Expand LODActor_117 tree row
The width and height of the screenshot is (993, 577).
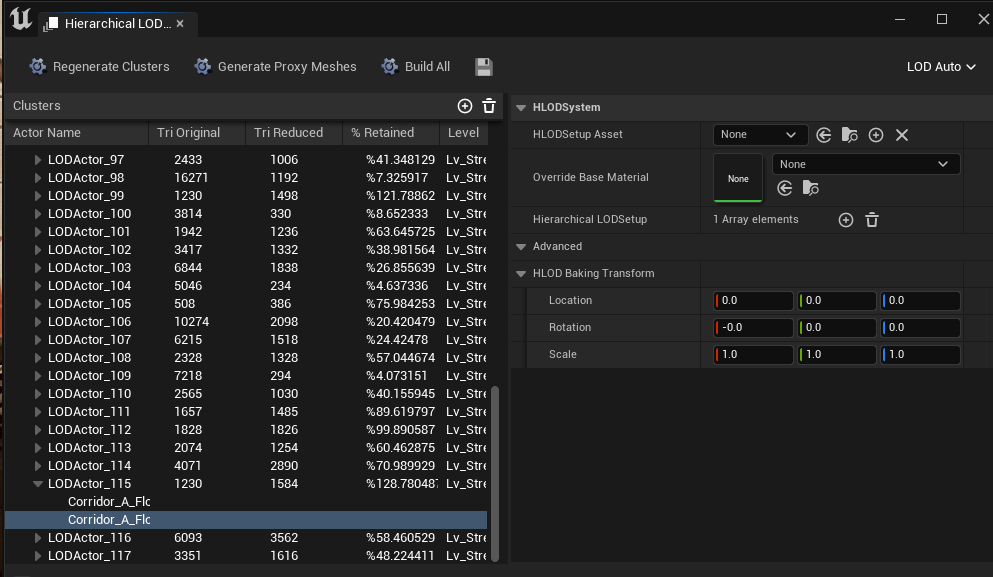37,555
